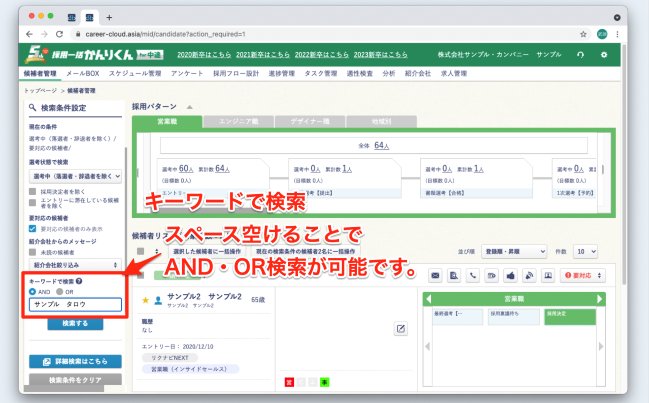
Task: Click the red 営 square badge
Action: click(x=289, y=382)
